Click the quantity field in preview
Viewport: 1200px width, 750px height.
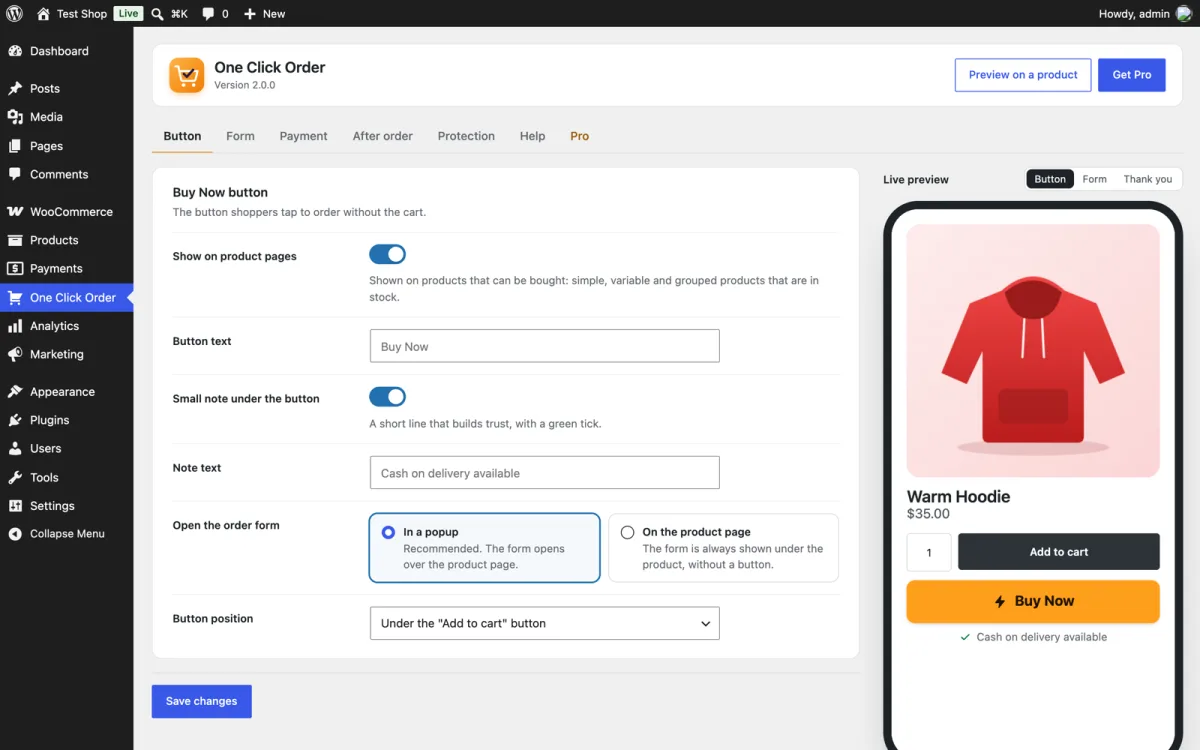pos(929,552)
